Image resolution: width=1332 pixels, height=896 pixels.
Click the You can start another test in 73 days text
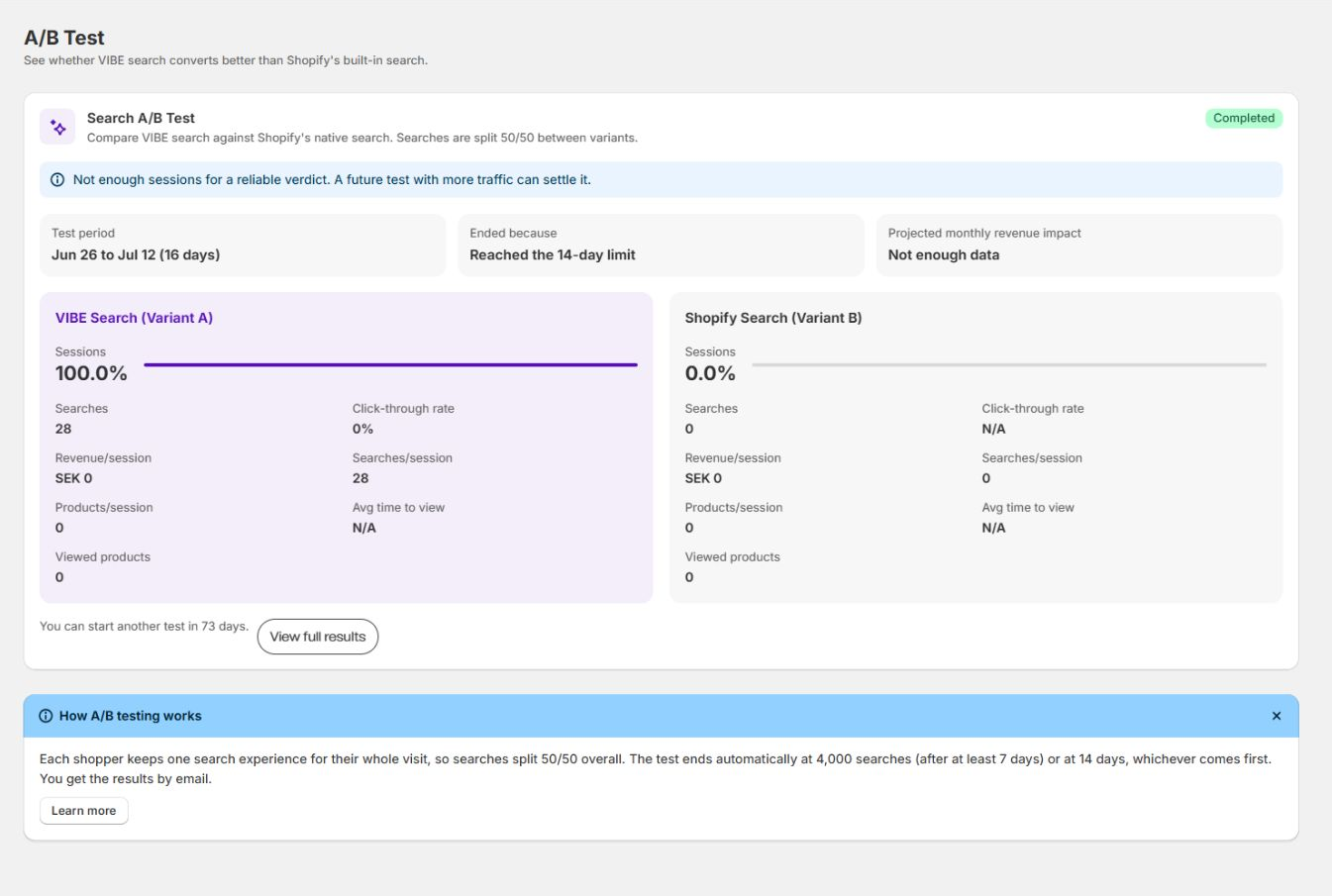pos(145,627)
